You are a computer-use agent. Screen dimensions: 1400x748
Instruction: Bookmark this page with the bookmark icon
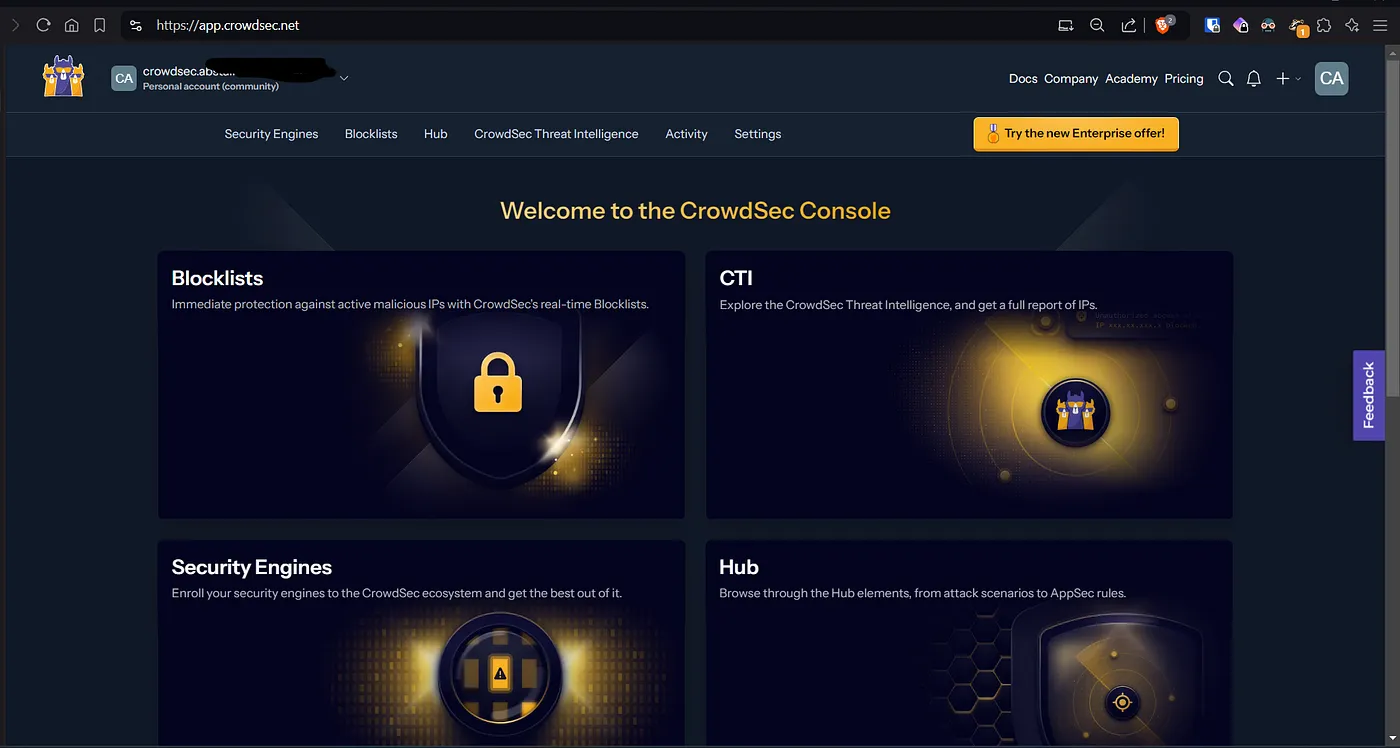(99, 25)
